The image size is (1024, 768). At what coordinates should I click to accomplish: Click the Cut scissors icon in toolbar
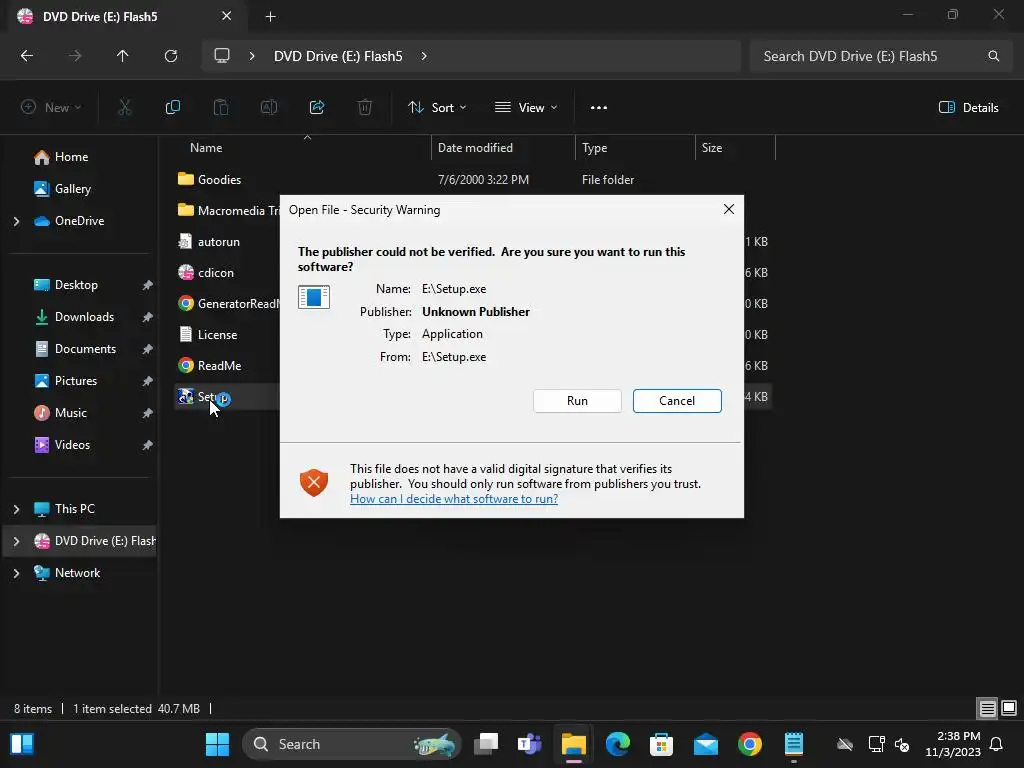pos(124,108)
